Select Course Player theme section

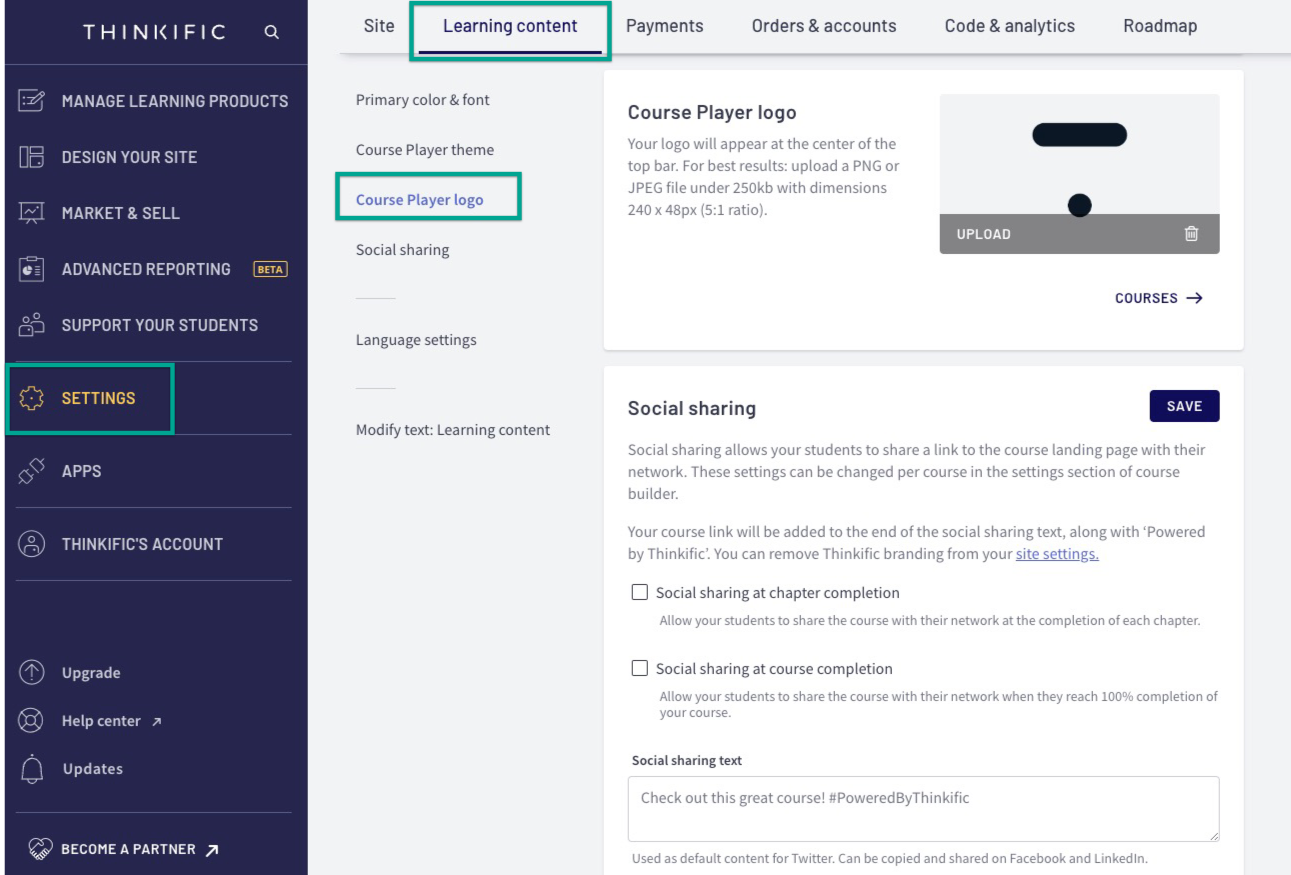pos(425,150)
